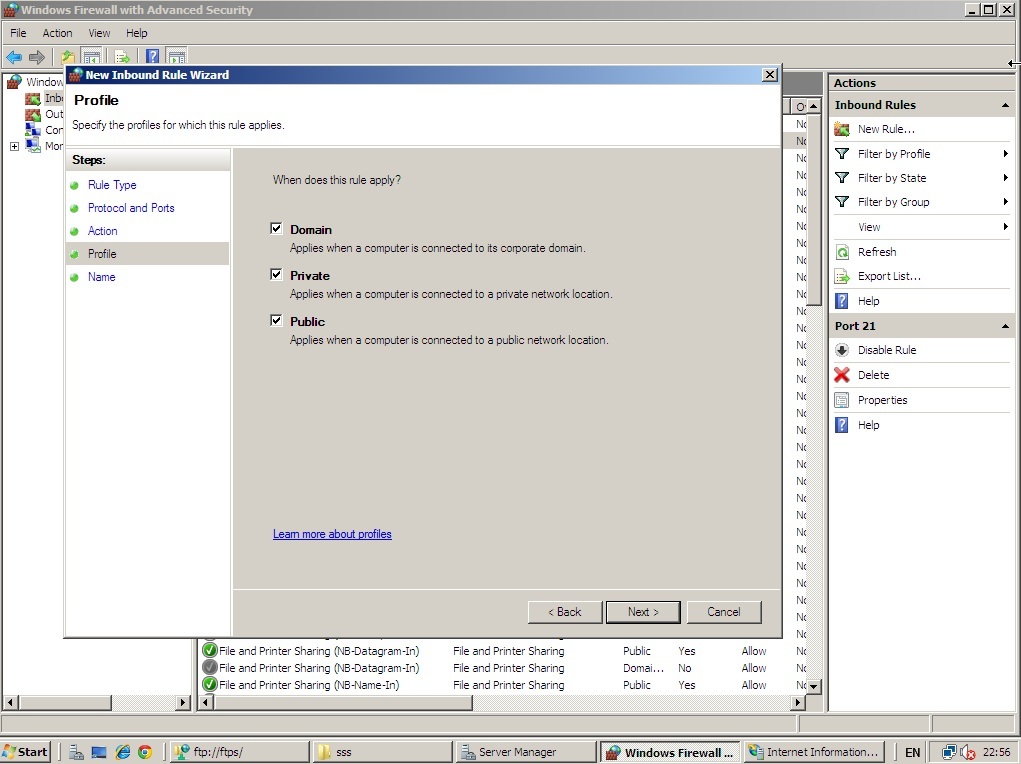This screenshot has width=1021, height=764.
Task: Click the blue Back arrow in the toolbar
Action: [x=14, y=57]
